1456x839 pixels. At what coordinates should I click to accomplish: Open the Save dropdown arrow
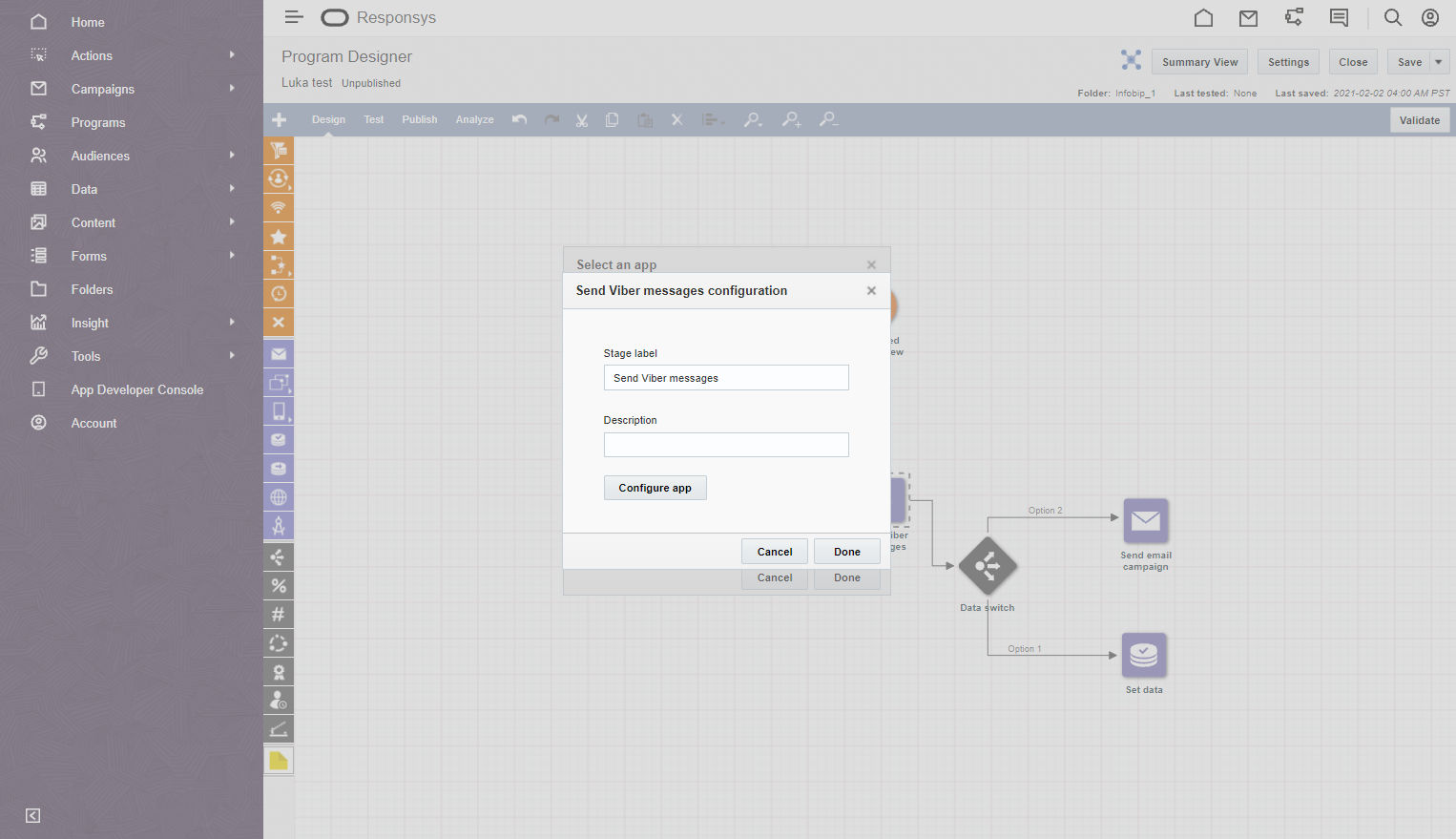tap(1439, 62)
